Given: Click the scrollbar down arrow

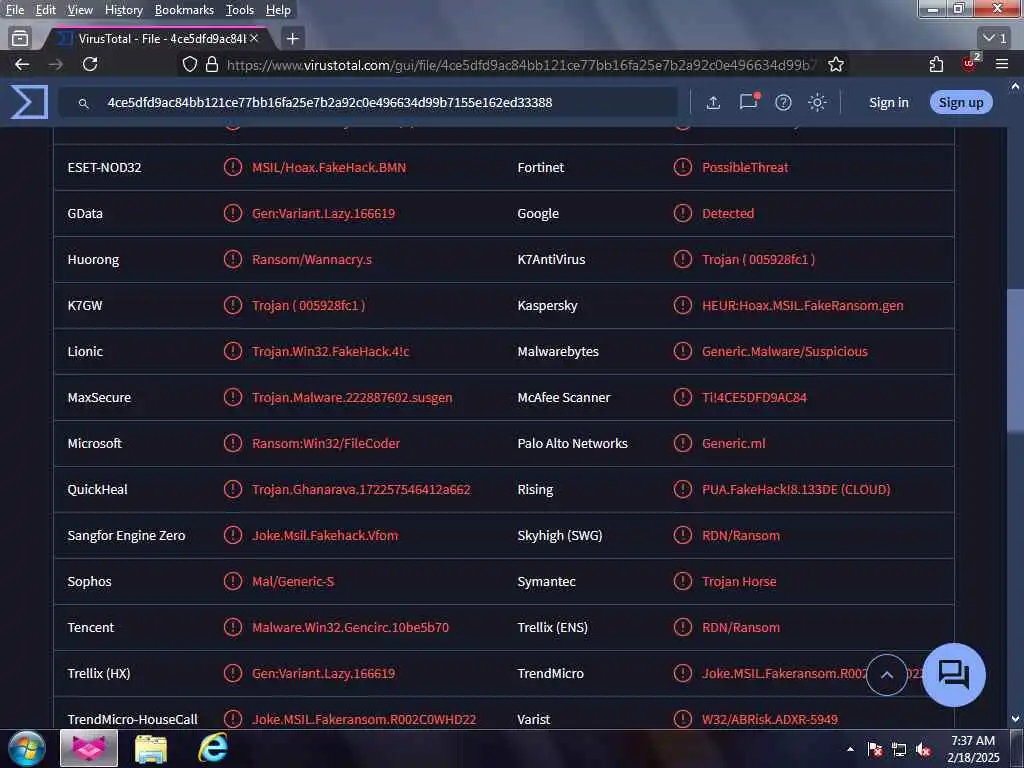Looking at the screenshot, I should (1015, 719).
